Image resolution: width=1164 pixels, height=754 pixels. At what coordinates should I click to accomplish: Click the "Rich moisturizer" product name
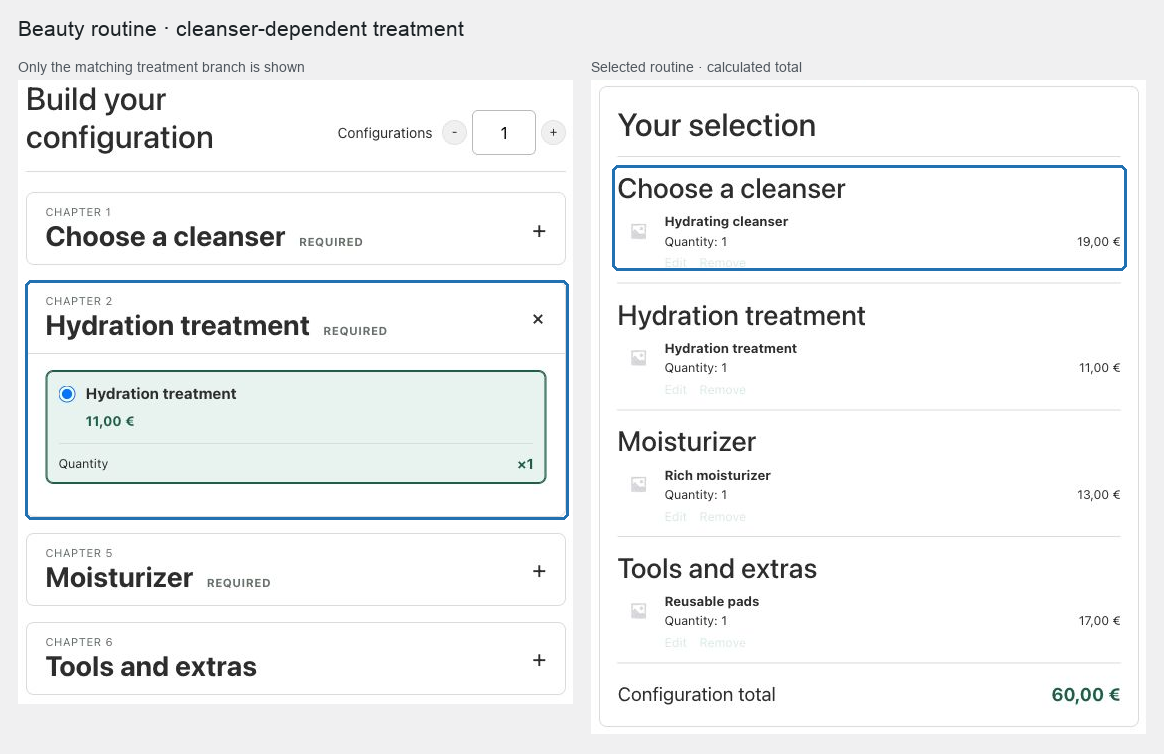[717, 475]
